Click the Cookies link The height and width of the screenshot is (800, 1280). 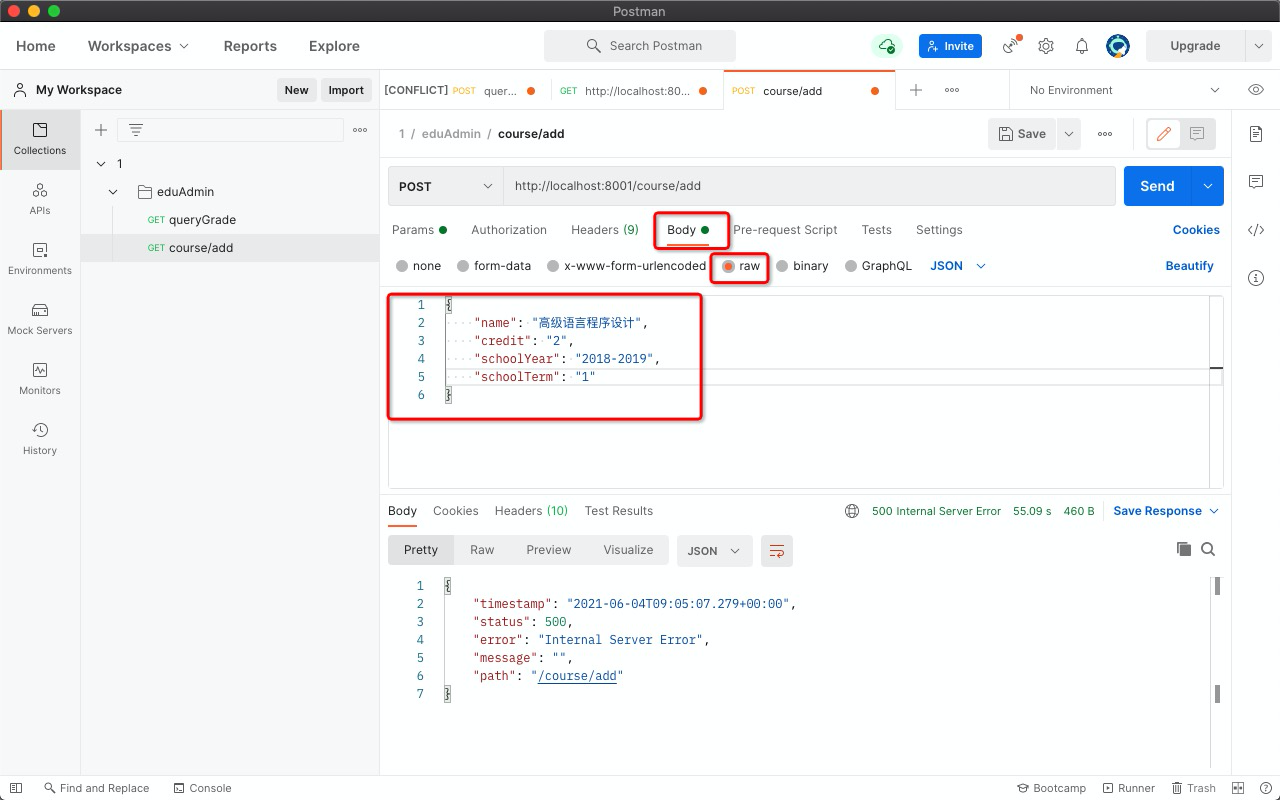tap(1196, 230)
